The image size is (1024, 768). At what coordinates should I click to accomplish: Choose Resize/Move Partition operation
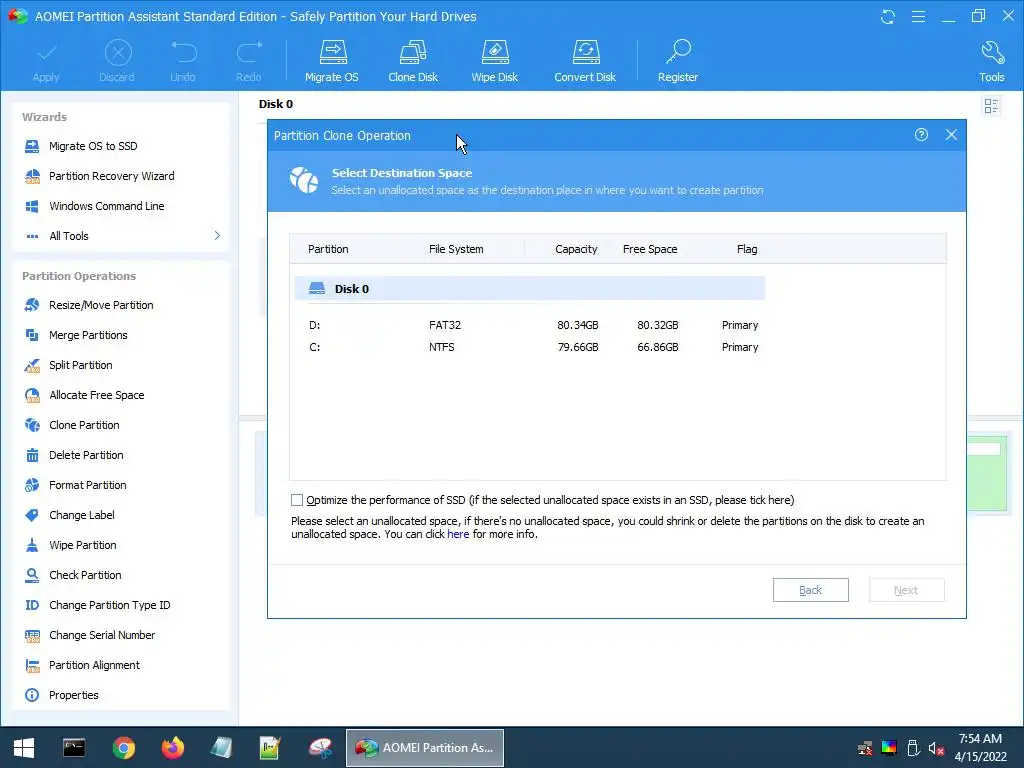click(x=101, y=305)
